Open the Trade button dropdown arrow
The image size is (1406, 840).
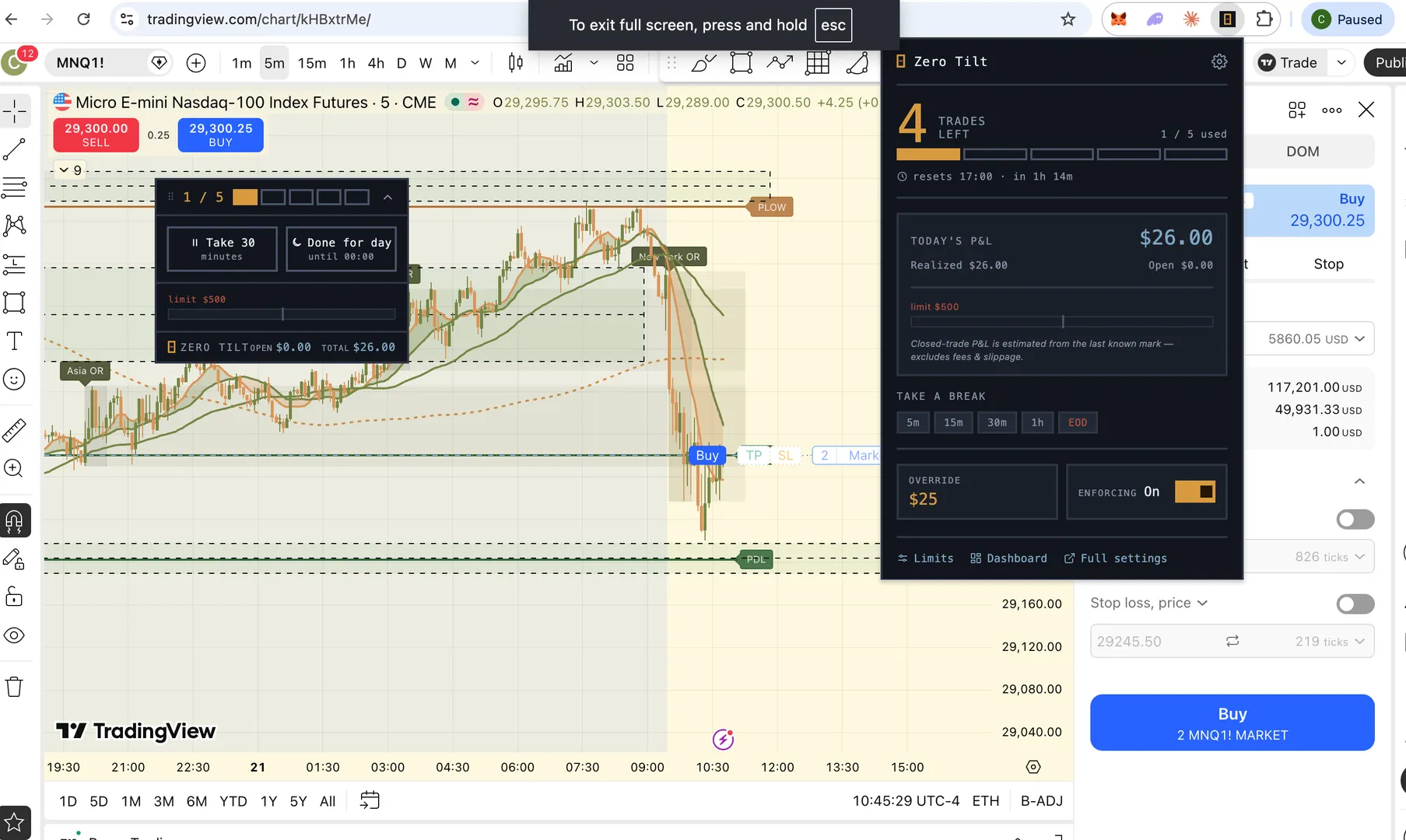pos(1341,63)
